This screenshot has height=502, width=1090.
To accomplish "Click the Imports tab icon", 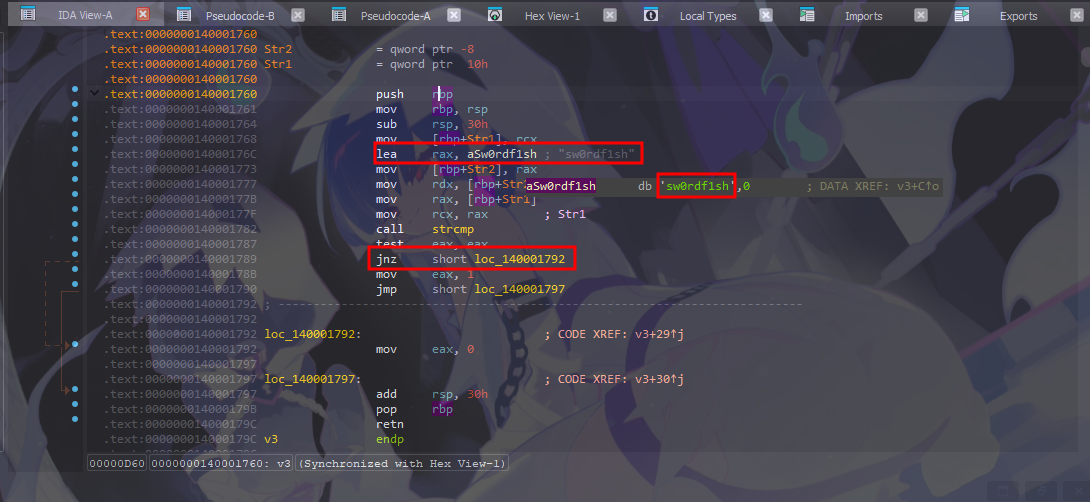I will pos(806,15).
